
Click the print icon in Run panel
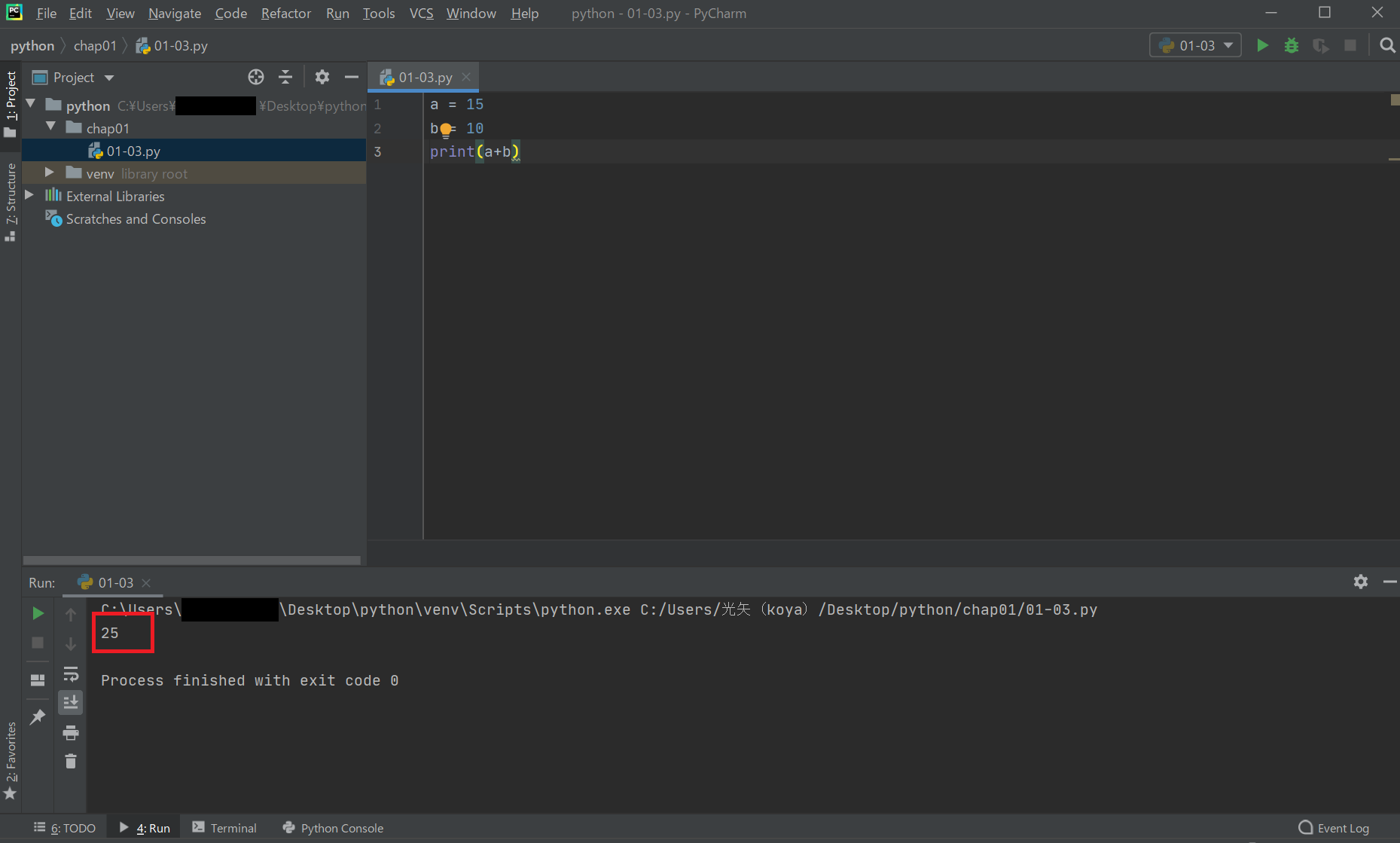pyautogui.click(x=71, y=732)
